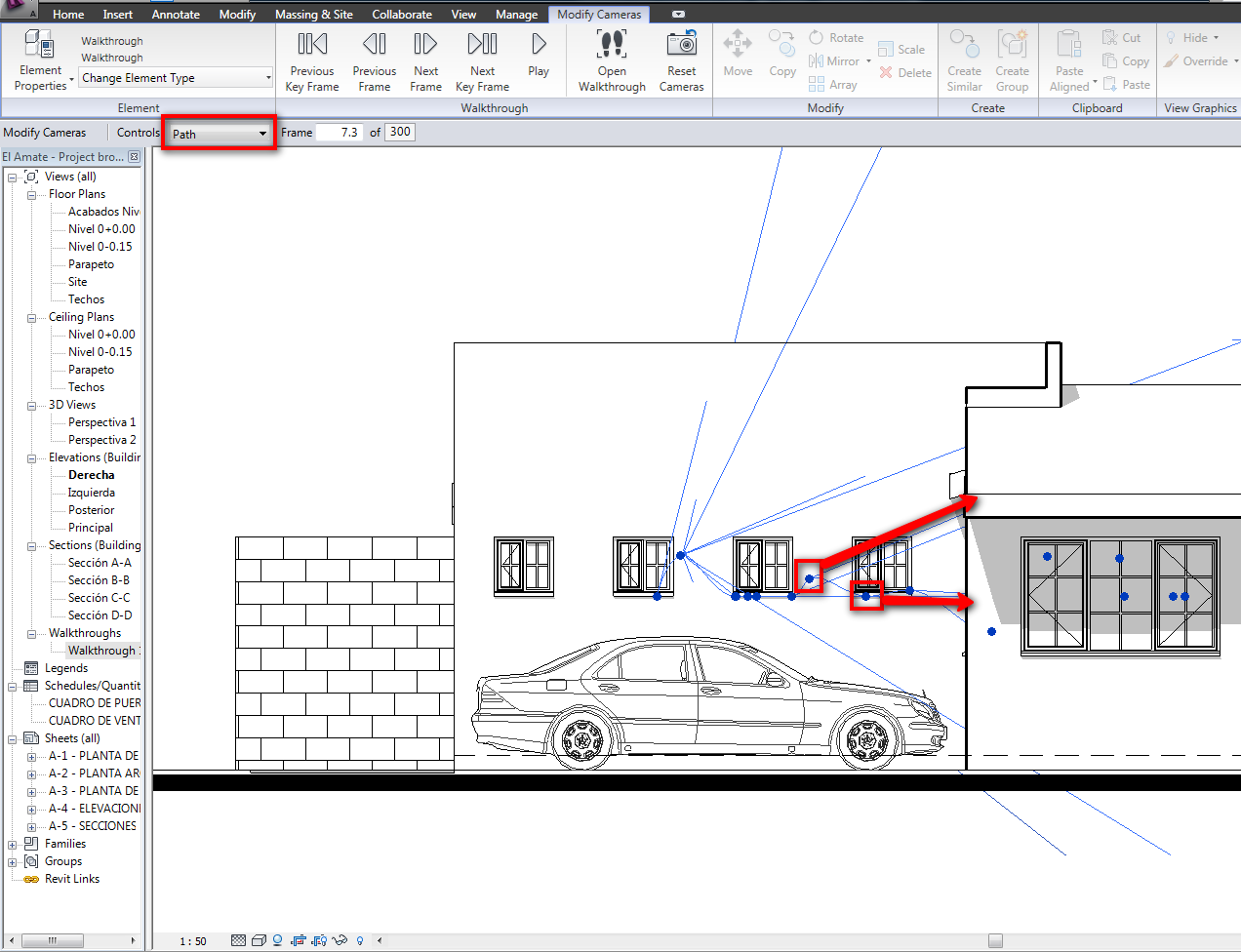Jump to the Next Key Frame
Screen dimensions: 1241x952
(x=482, y=45)
